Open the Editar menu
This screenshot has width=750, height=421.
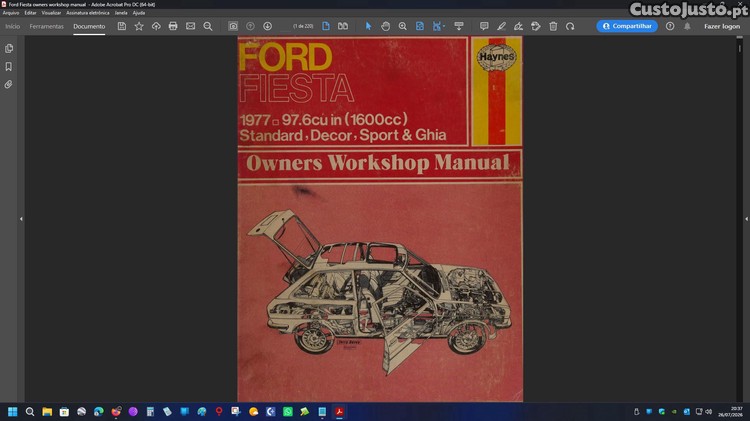31,13
